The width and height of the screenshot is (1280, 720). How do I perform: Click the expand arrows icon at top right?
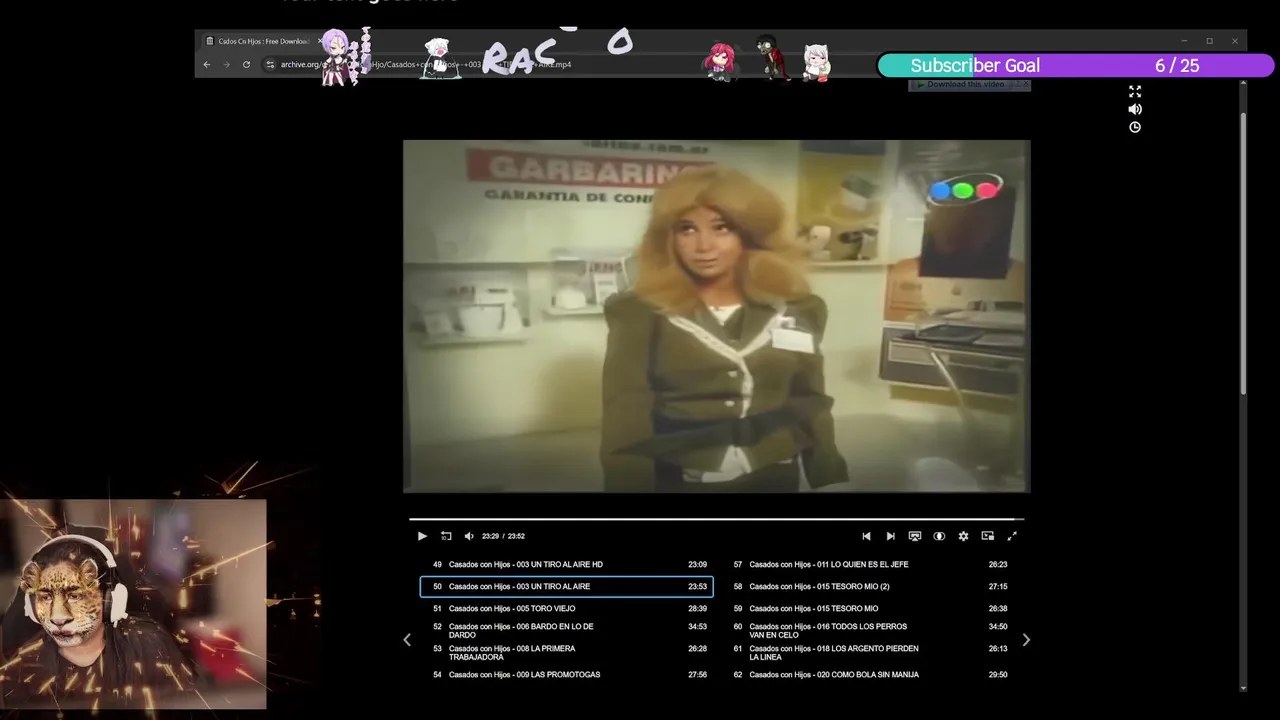[1135, 91]
